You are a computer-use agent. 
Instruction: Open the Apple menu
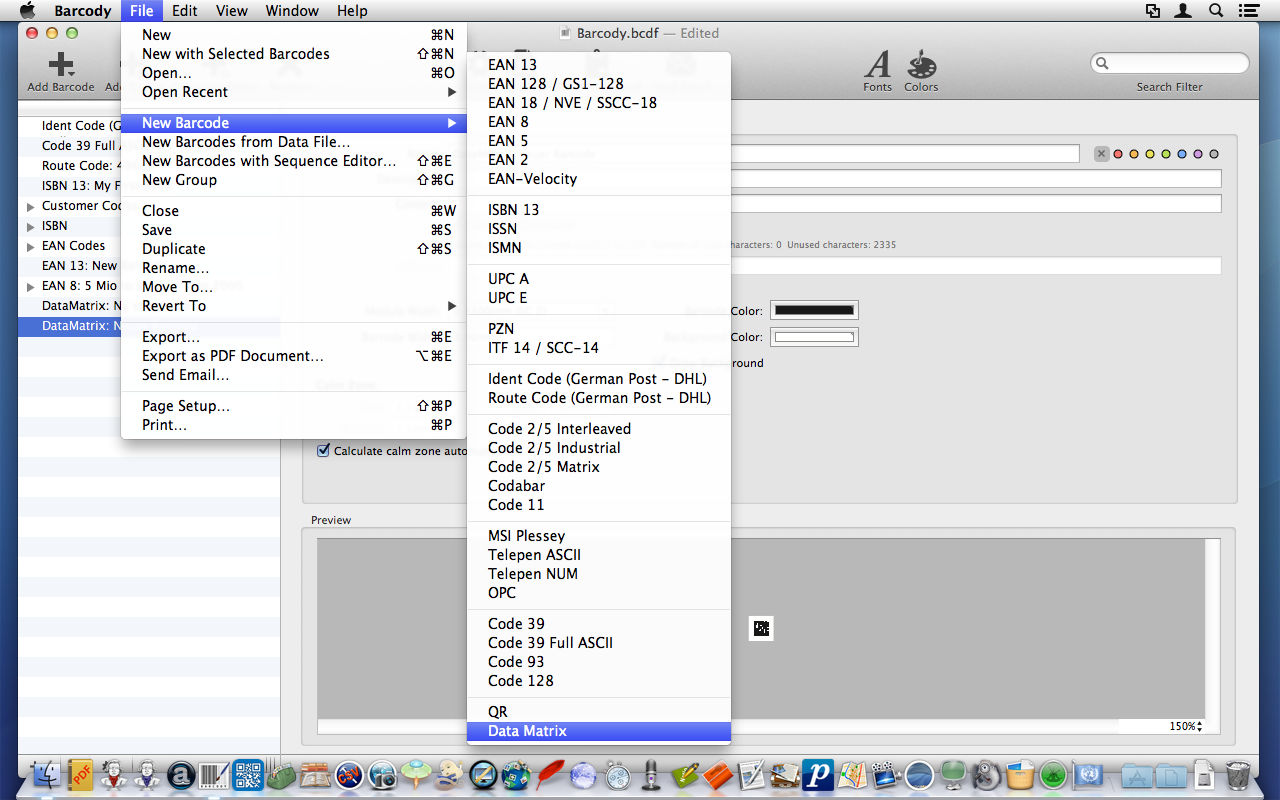coord(28,11)
